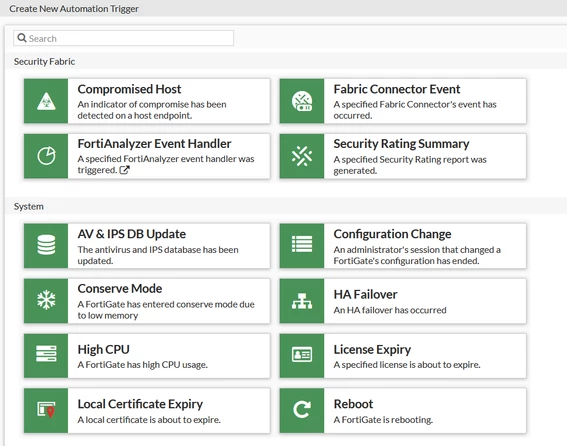Select the Security Fabric section header
The height and width of the screenshot is (446, 567).
(x=44, y=61)
